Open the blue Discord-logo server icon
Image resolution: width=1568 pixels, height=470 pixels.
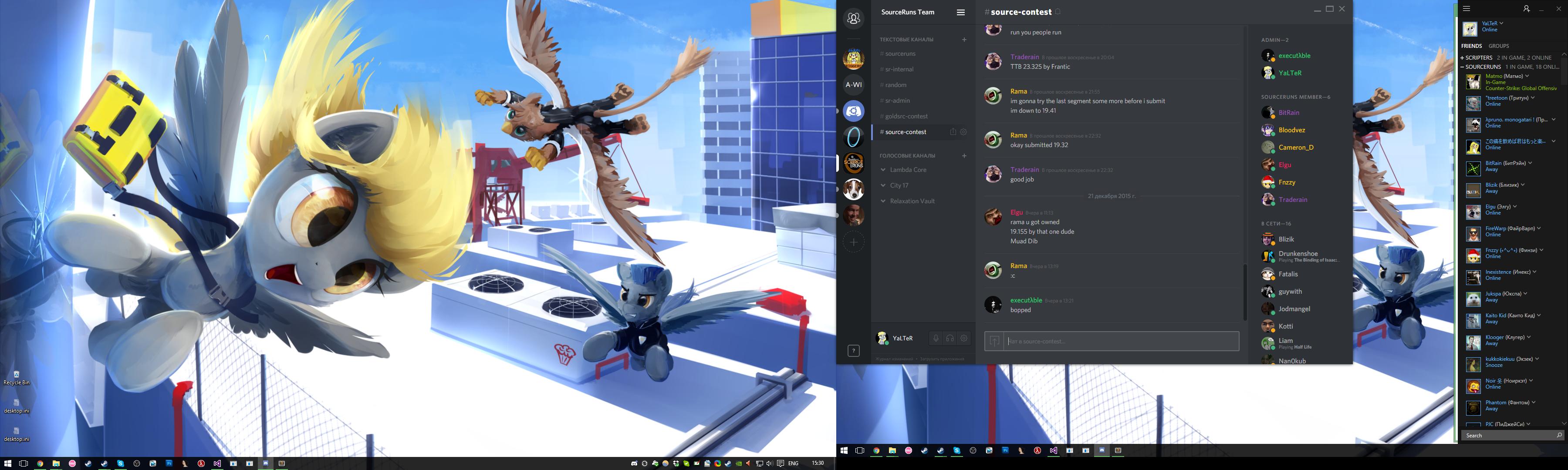(853, 111)
